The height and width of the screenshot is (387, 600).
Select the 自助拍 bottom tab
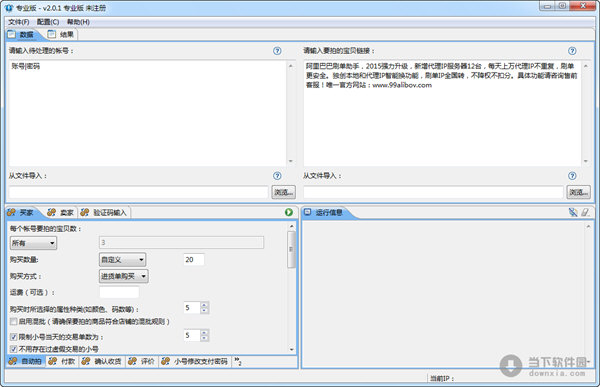coord(26,361)
